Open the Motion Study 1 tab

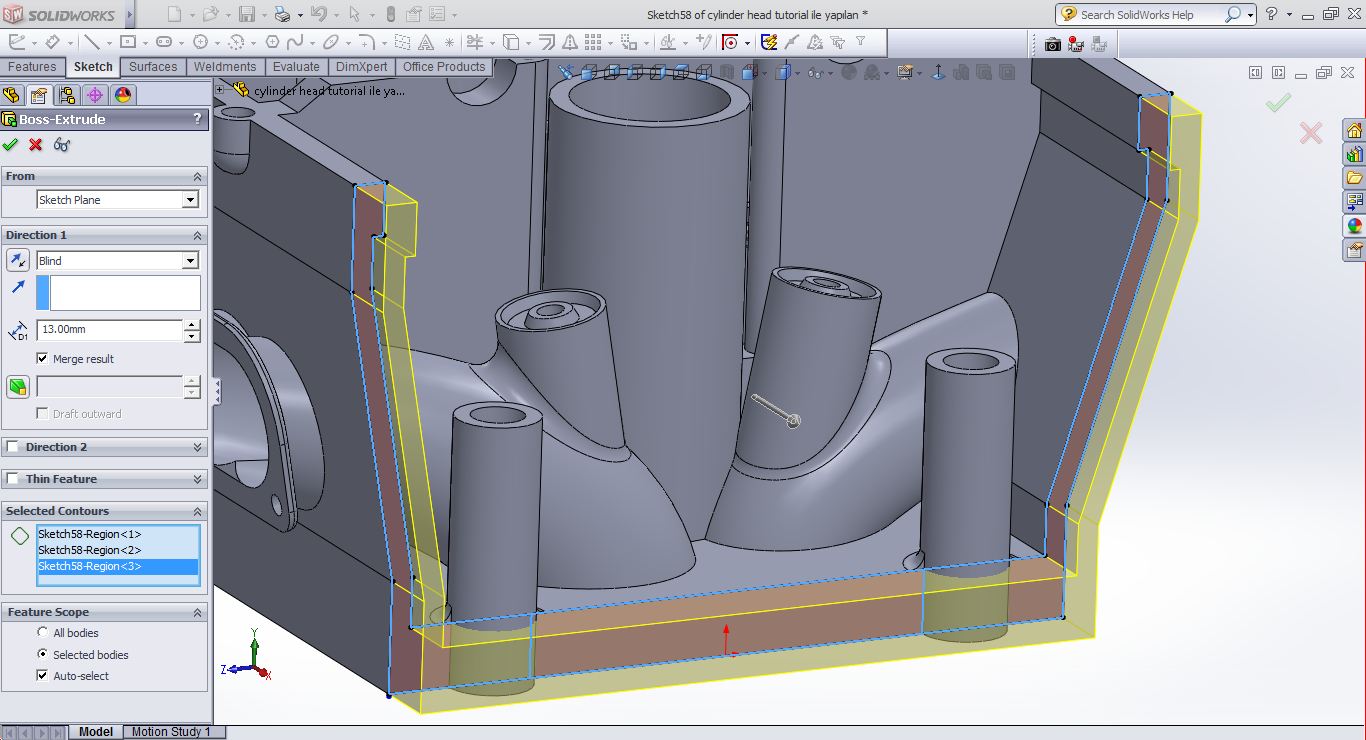(171, 732)
